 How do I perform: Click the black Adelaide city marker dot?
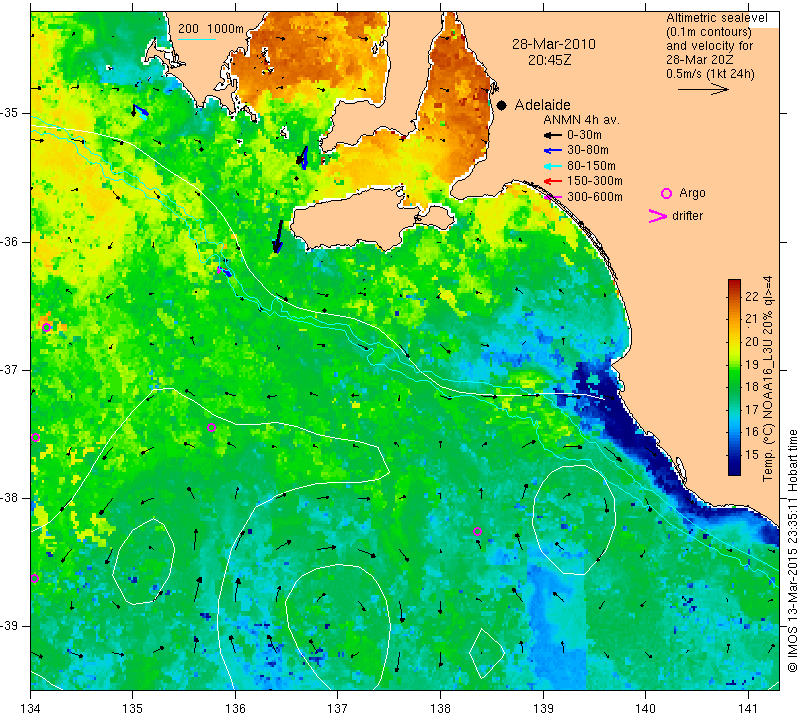coord(502,105)
